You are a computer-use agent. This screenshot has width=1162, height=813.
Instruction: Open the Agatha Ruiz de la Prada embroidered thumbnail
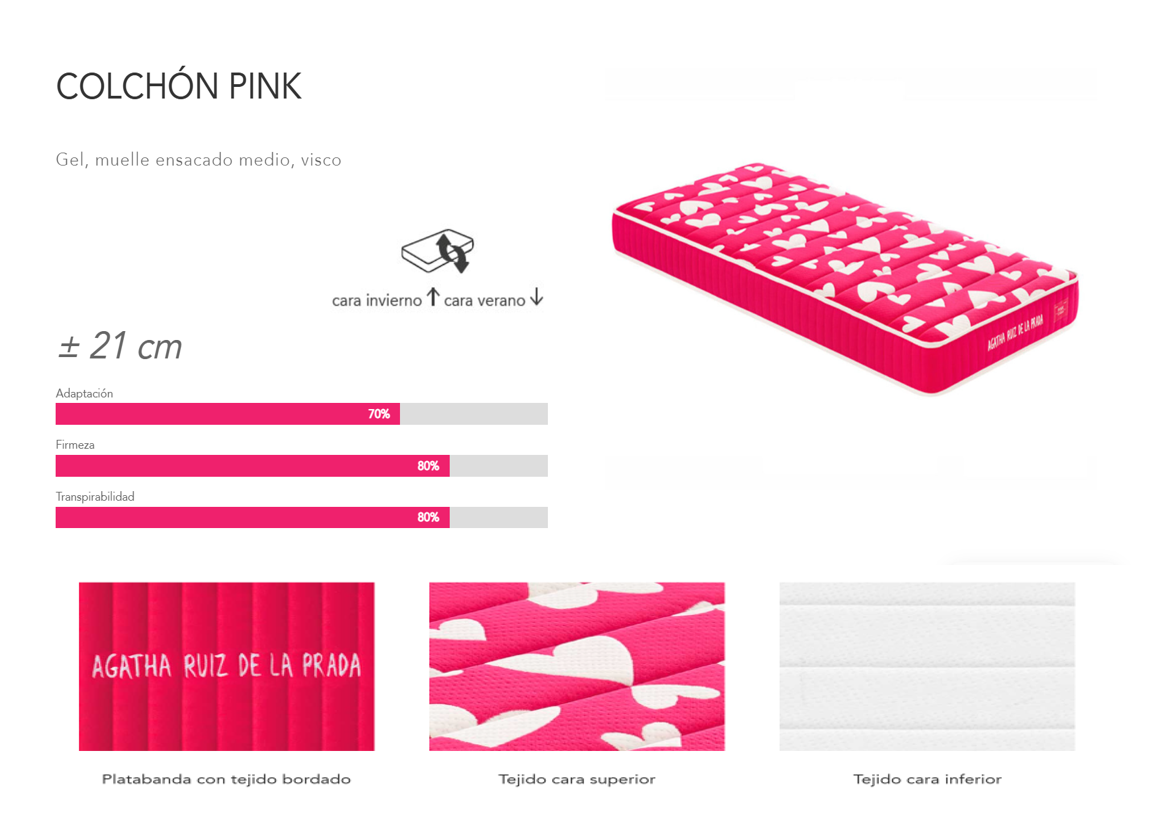[x=227, y=666]
